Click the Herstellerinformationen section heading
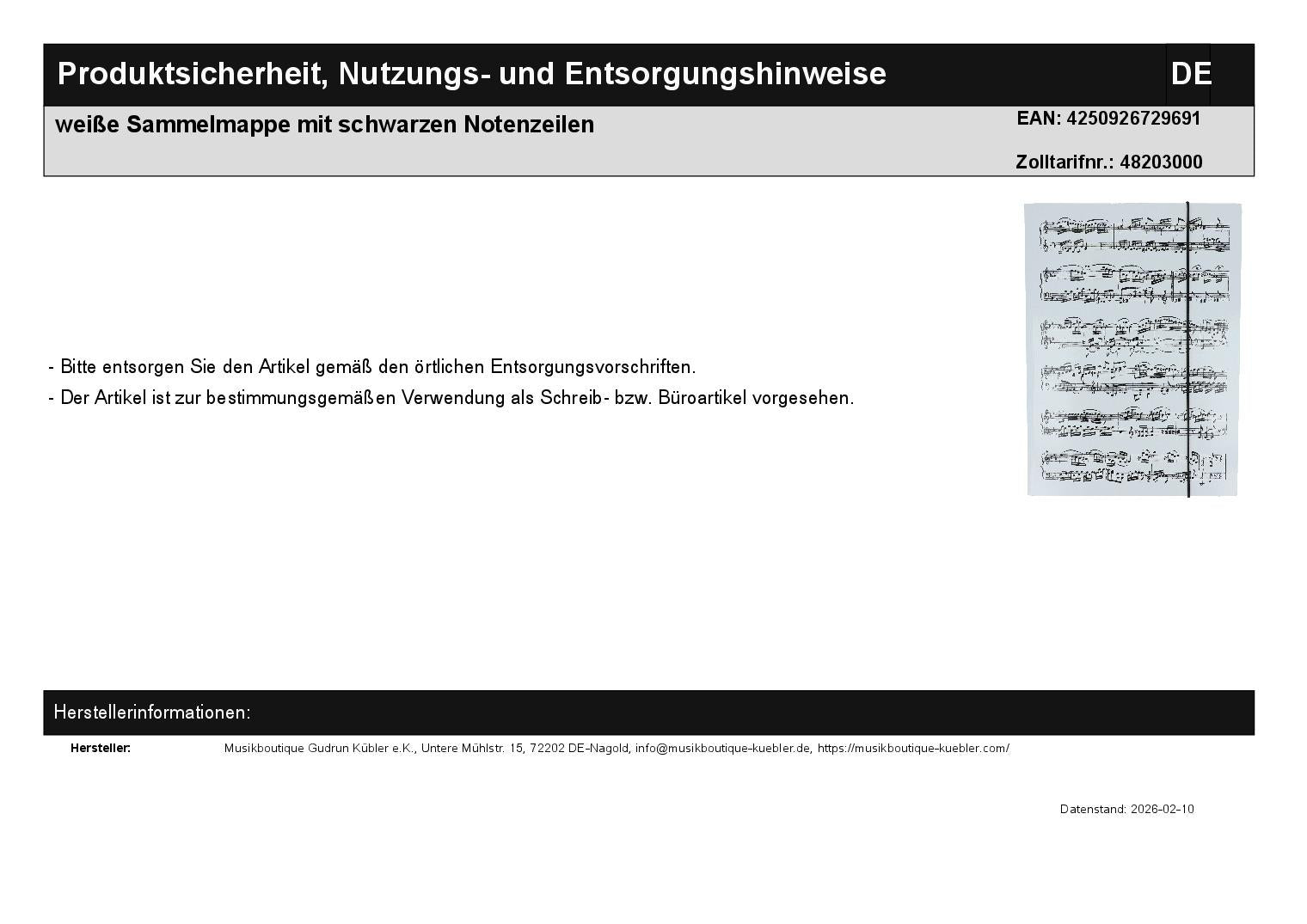Screen dimensions: 1307x924 (x=152, y=713)
